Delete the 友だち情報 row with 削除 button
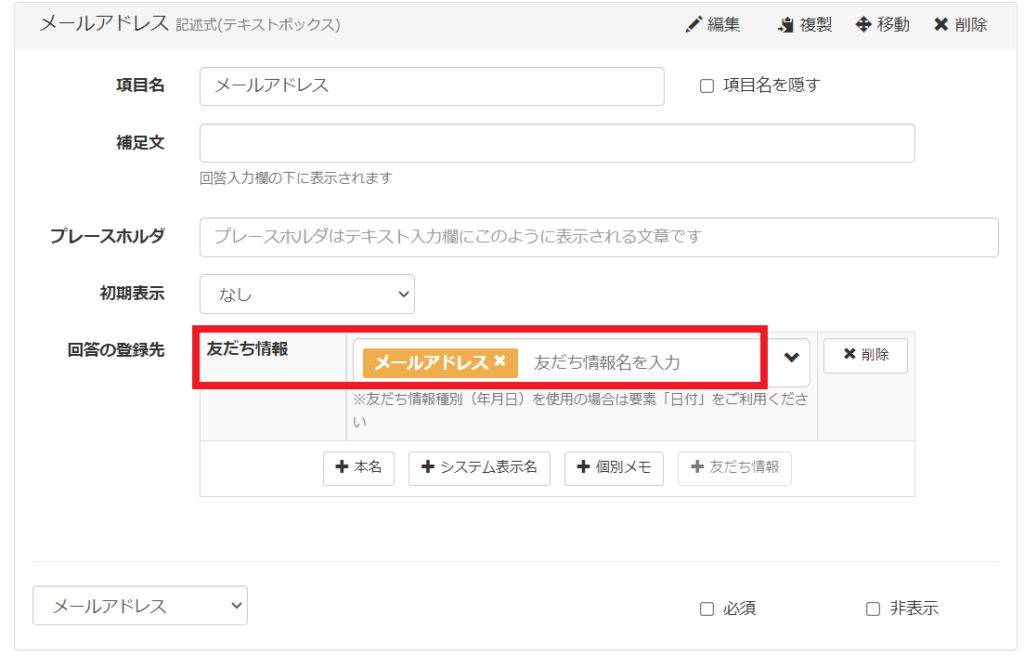This screenshot has width=1024, height=655. [x=865, y=355]
